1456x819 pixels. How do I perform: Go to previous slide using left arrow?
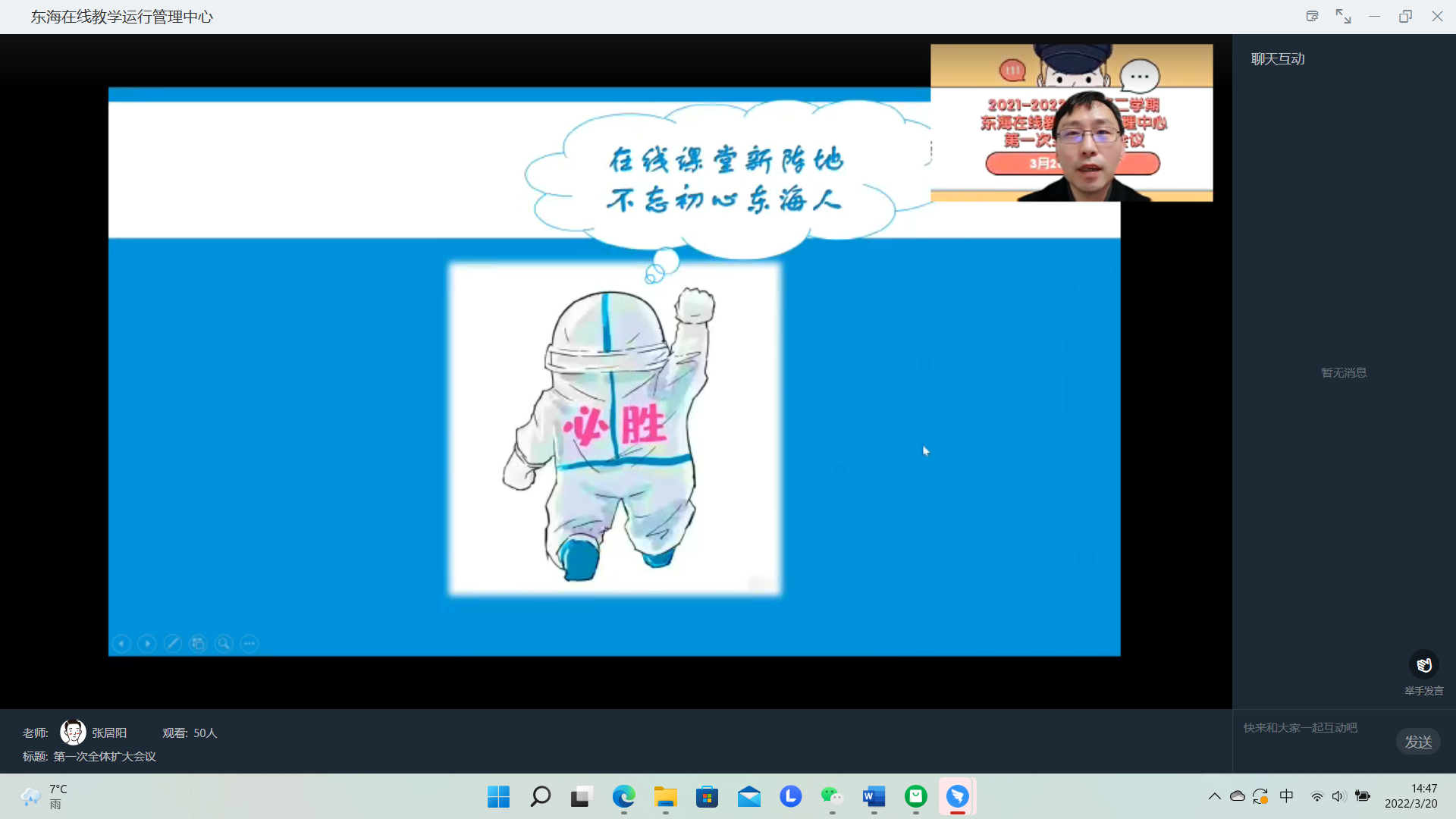pos(121,644)
